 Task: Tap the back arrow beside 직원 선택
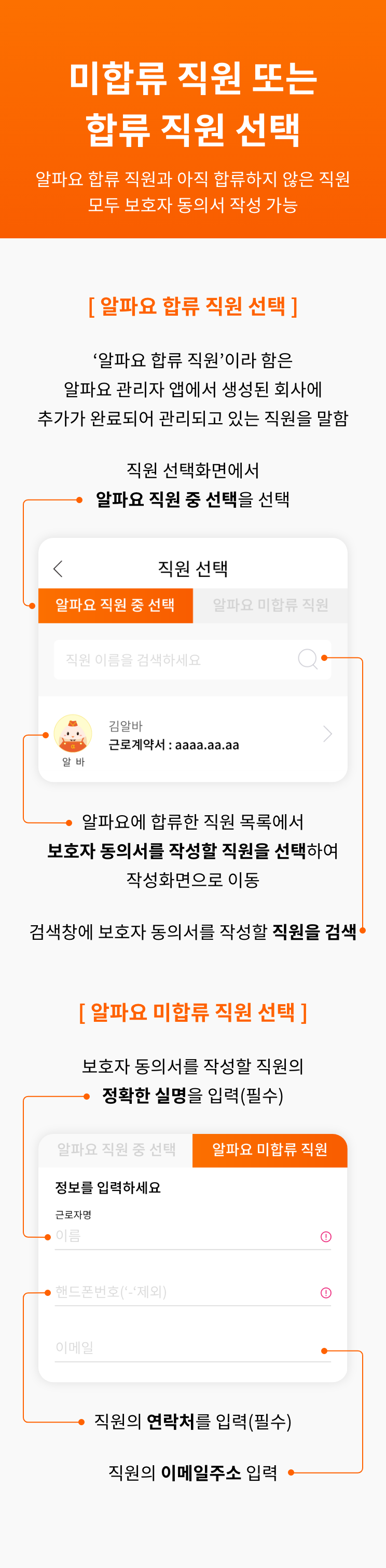pyautogui.click(x=58, y=569)
